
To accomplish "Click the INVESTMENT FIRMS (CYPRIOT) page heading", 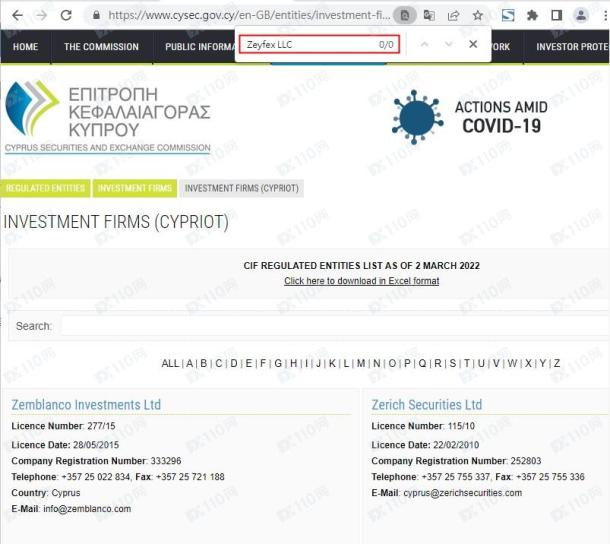I will [116, 222].
